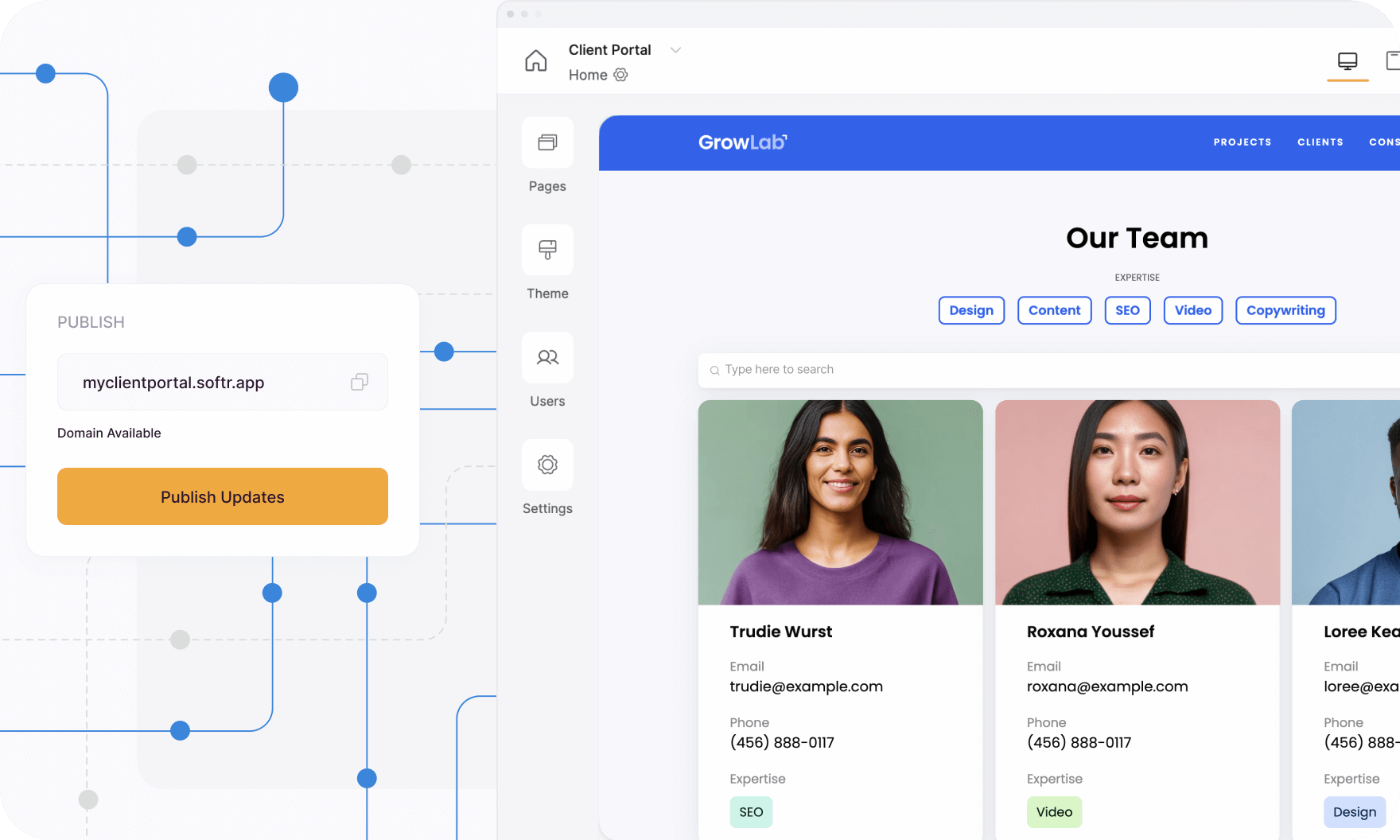Open the Clients nav link
The height and width of the screenshot is (840, 1400).
coord(1320,142)
